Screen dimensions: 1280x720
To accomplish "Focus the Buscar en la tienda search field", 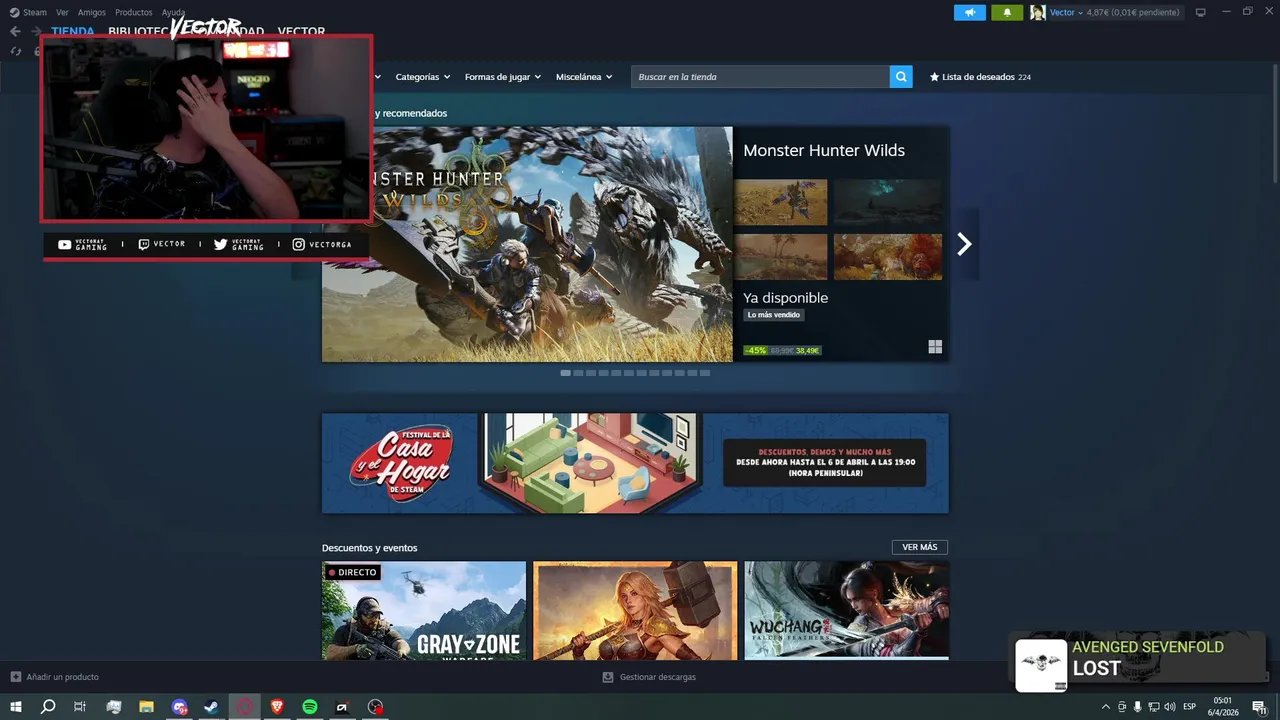I will 760,77.
